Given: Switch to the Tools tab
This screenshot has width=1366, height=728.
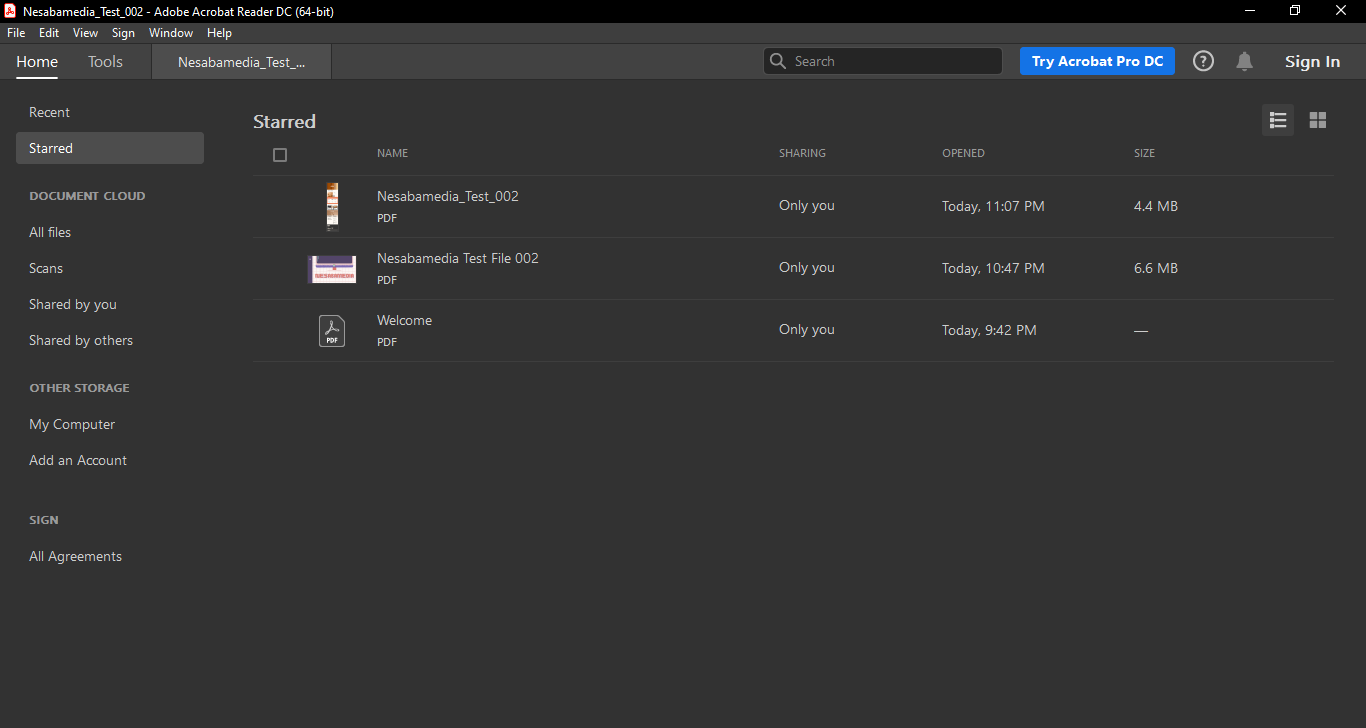Looking at the screenshot, I should 105,62.
